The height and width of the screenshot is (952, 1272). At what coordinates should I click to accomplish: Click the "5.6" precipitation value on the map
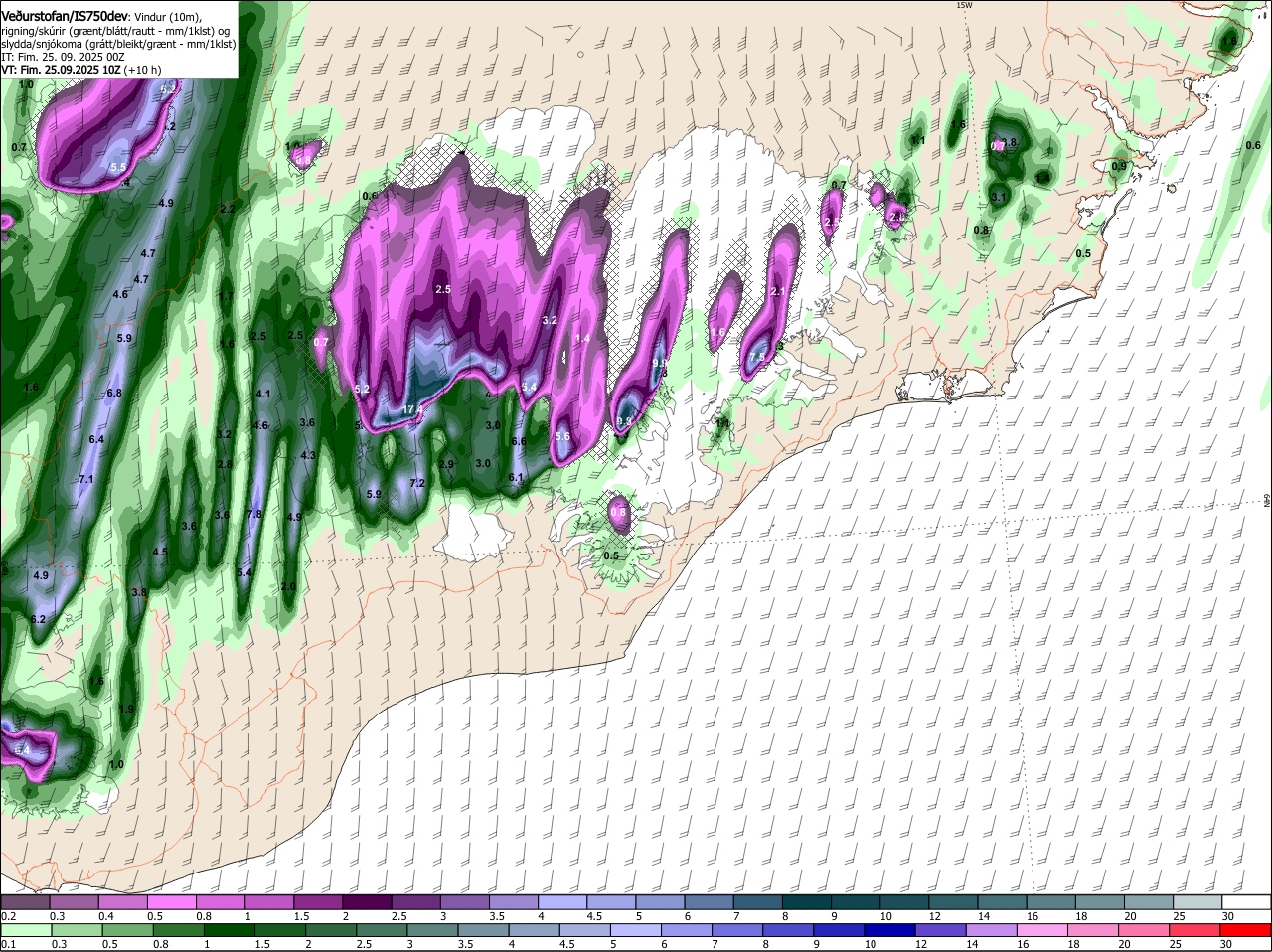coord(562,436)
